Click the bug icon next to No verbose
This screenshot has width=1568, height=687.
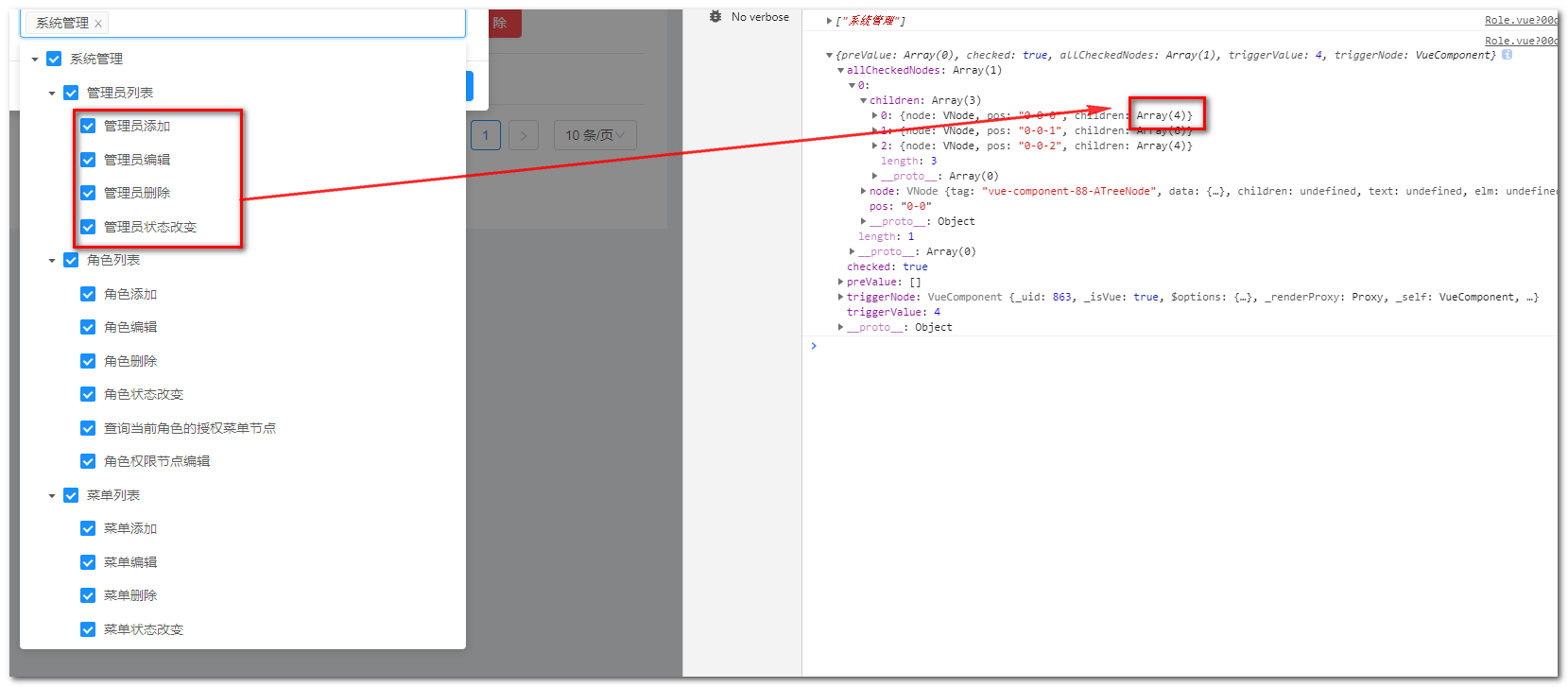(715, 17)
